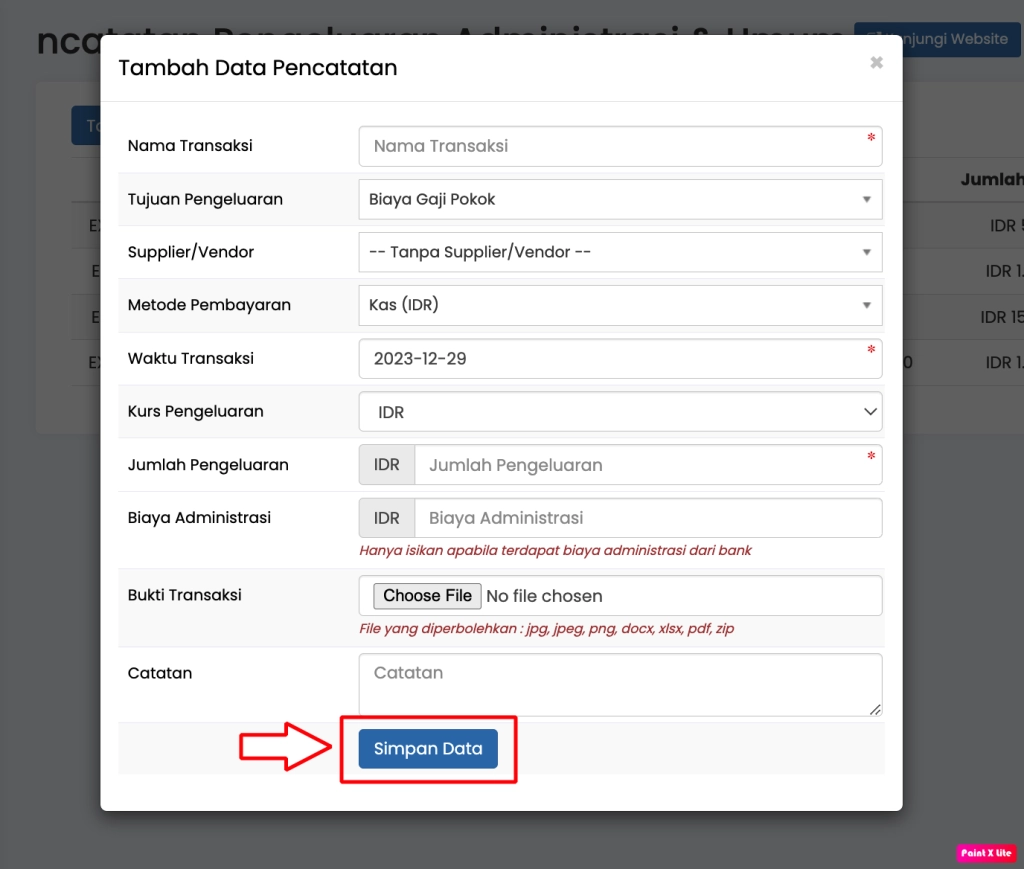Click the Kunjungi Website button
1024x869 pixels.
[x=937, y=39]
